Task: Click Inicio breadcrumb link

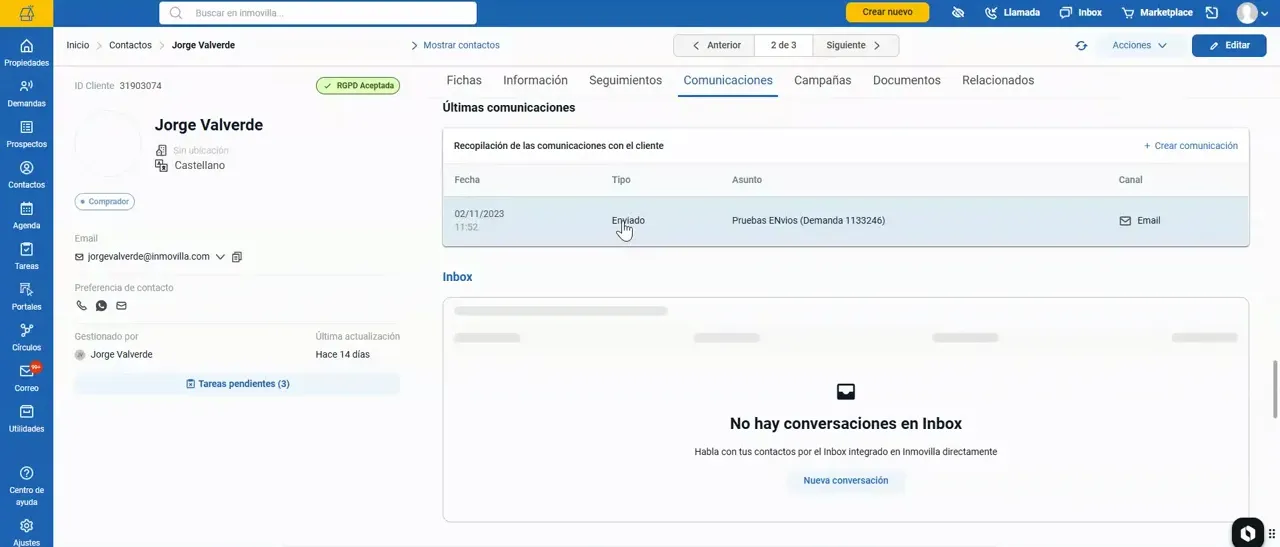Action: (78, 45)
